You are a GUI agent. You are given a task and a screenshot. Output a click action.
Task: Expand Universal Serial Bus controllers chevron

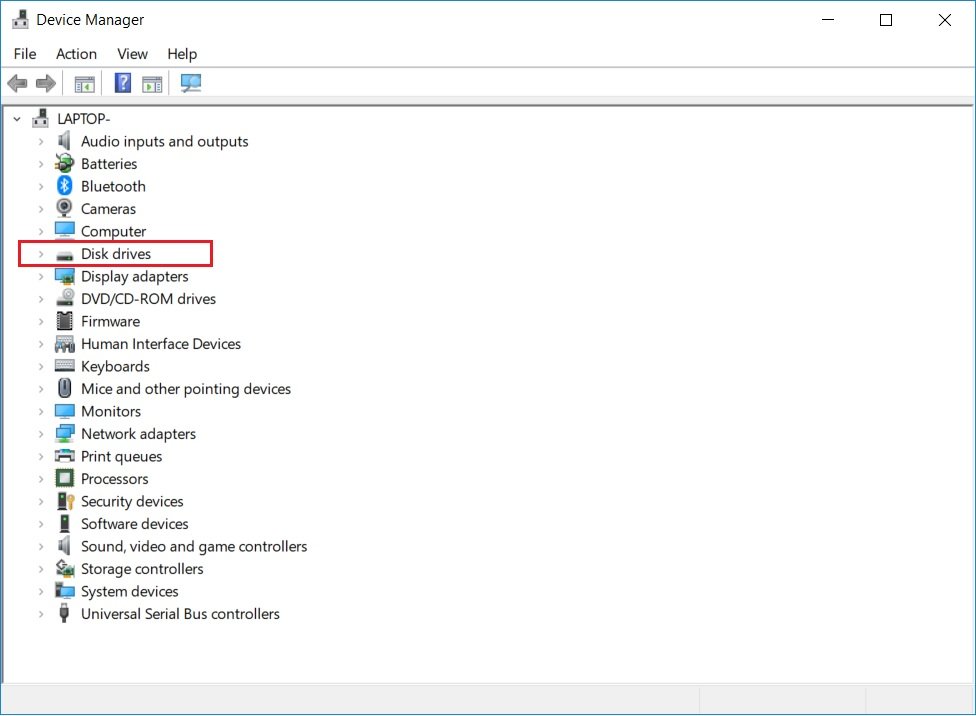click(x=40, y=614)
